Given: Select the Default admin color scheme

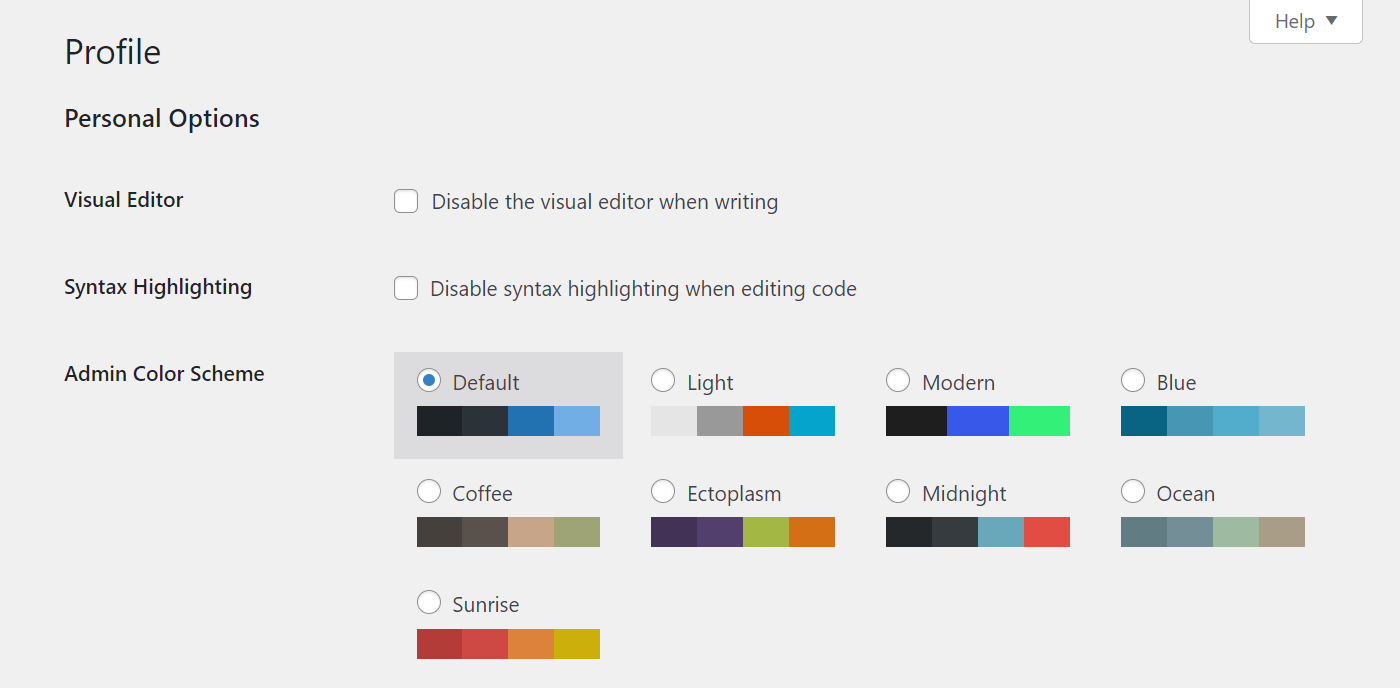Looking at the screenshot, I should click(x=429, y=380).
